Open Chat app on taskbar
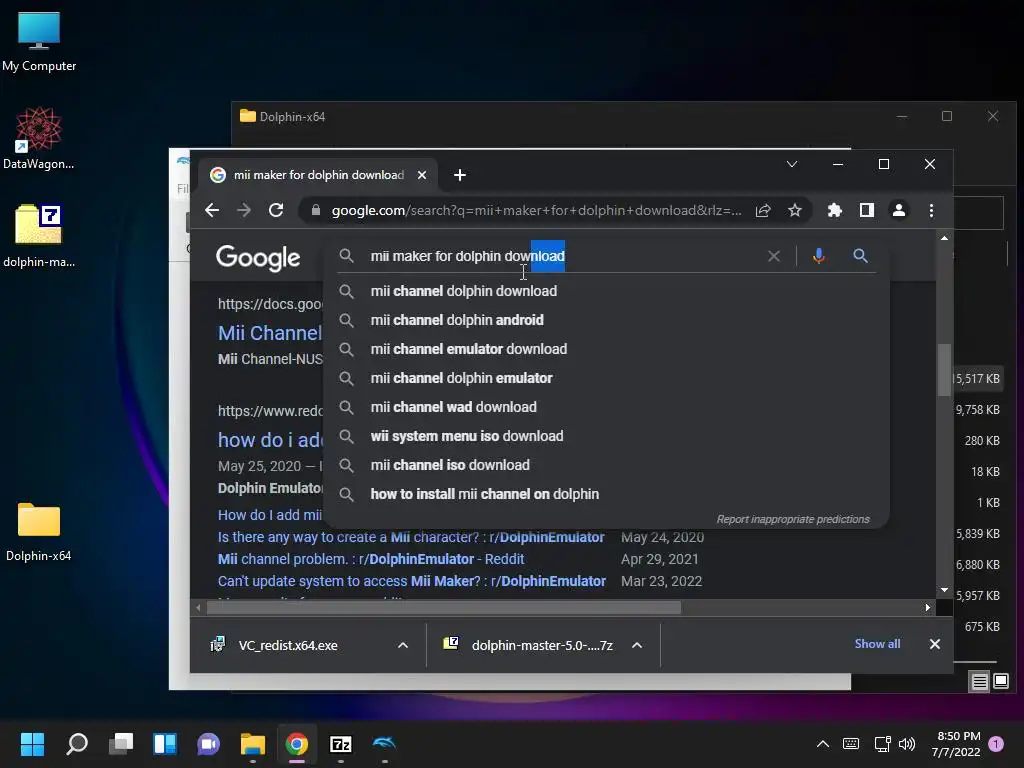The width and height of the screenshot is (1024, 768). pyautogui.click(x=209, y=744)
